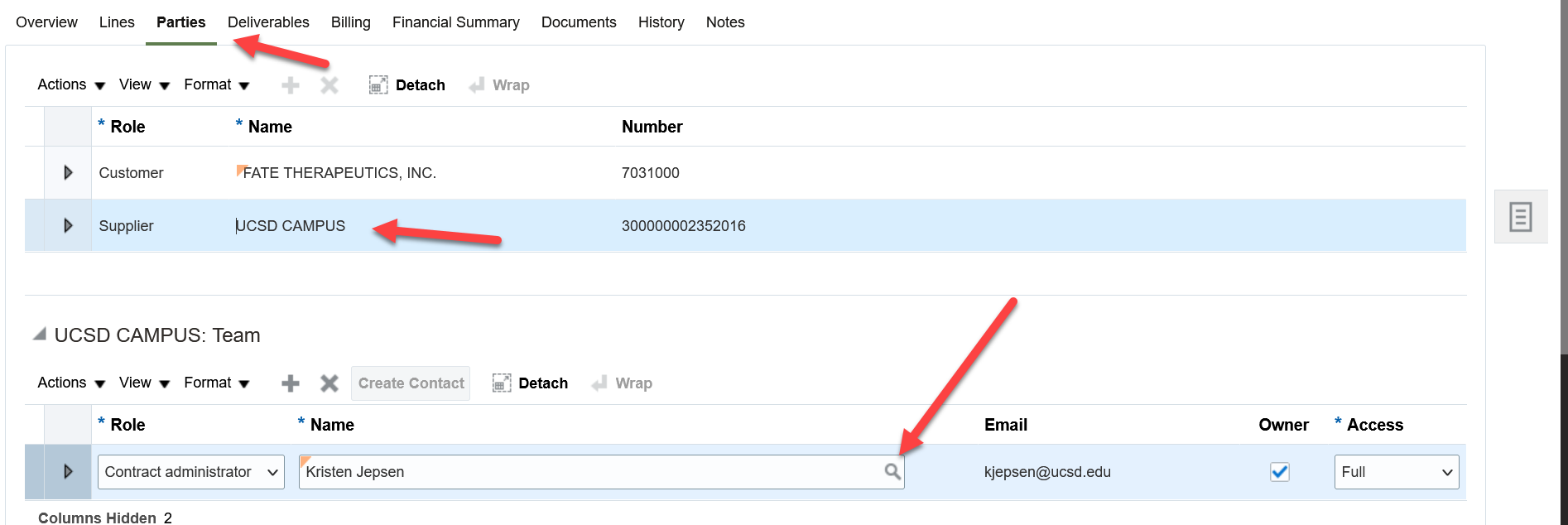Switch to the Documents tab
1568x525 pixels.
(x=579, y=22)
